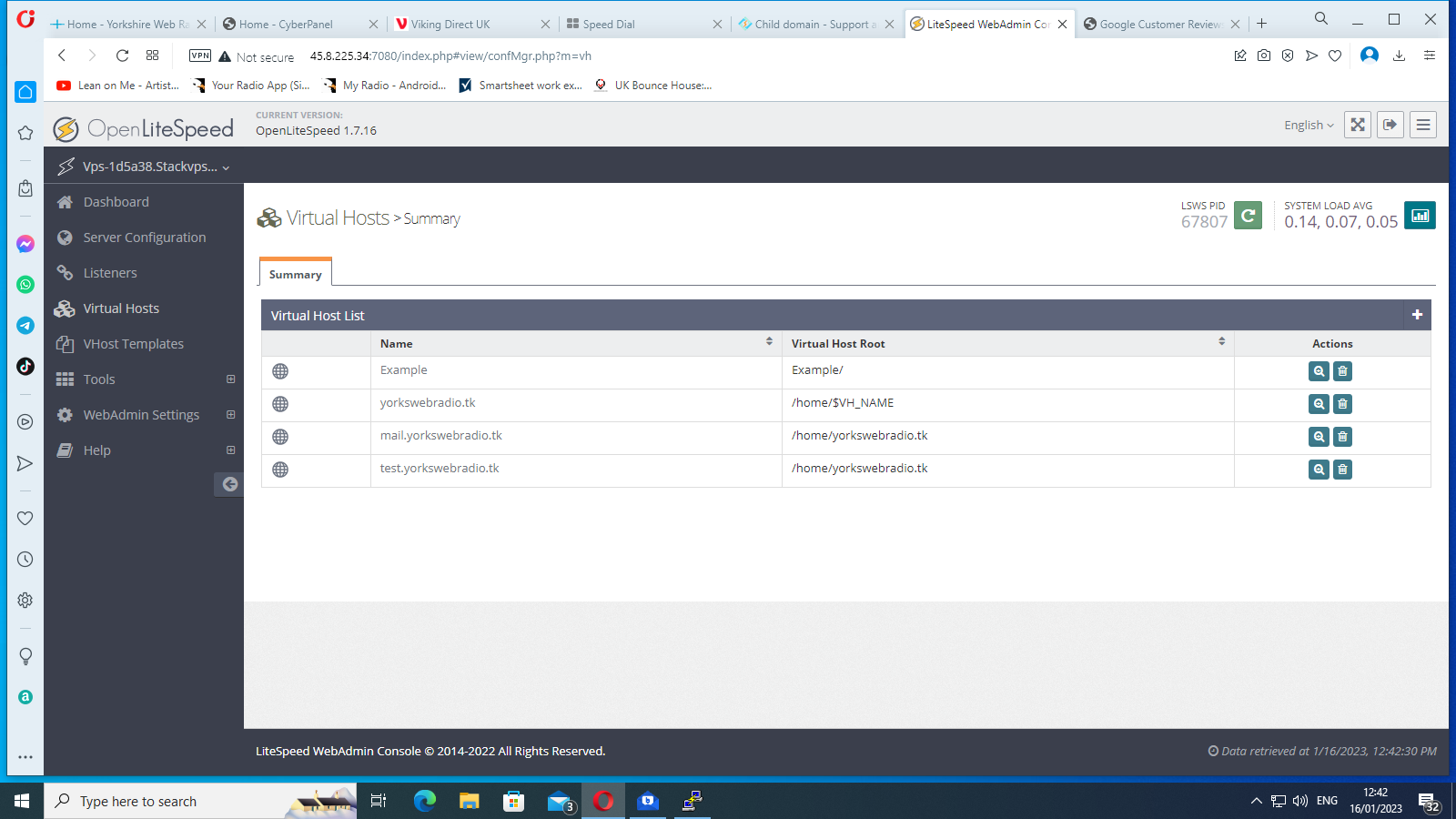Toggle the WebAdmin hamburger menu

(x=1423, y=125)
